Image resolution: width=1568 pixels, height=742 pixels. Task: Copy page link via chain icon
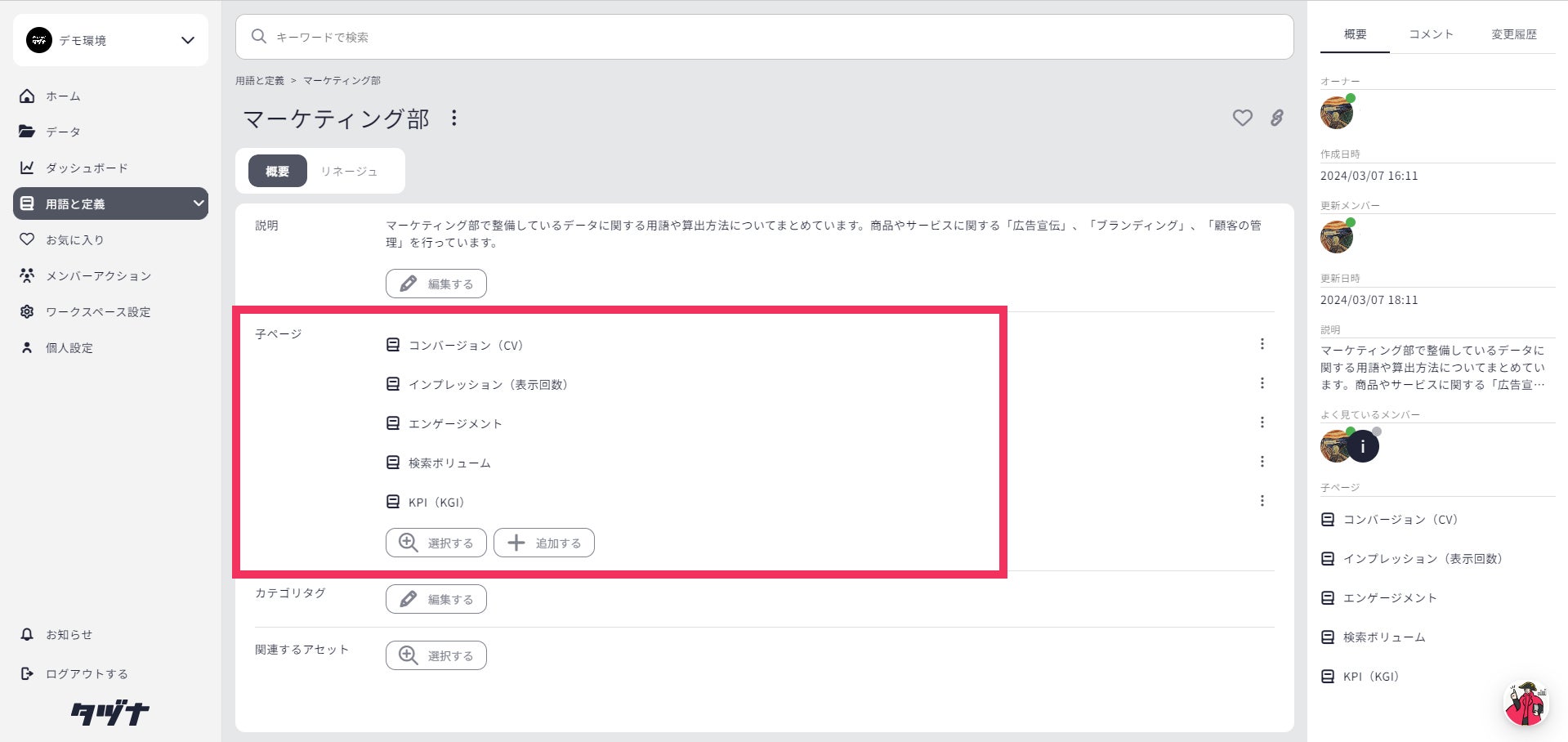pyautogui.click(x=1276, y=118)
